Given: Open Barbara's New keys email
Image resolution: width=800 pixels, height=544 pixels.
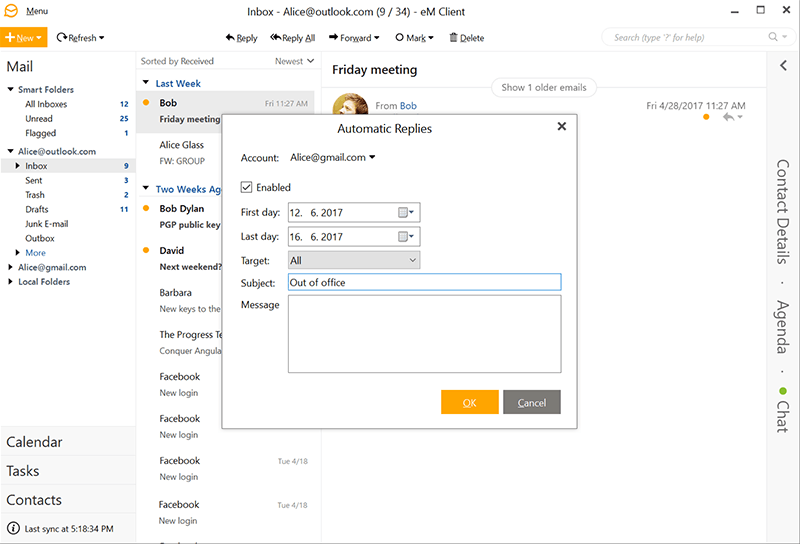Looking at the screenshot, I should pyautogui.click(x=179, y=301).
